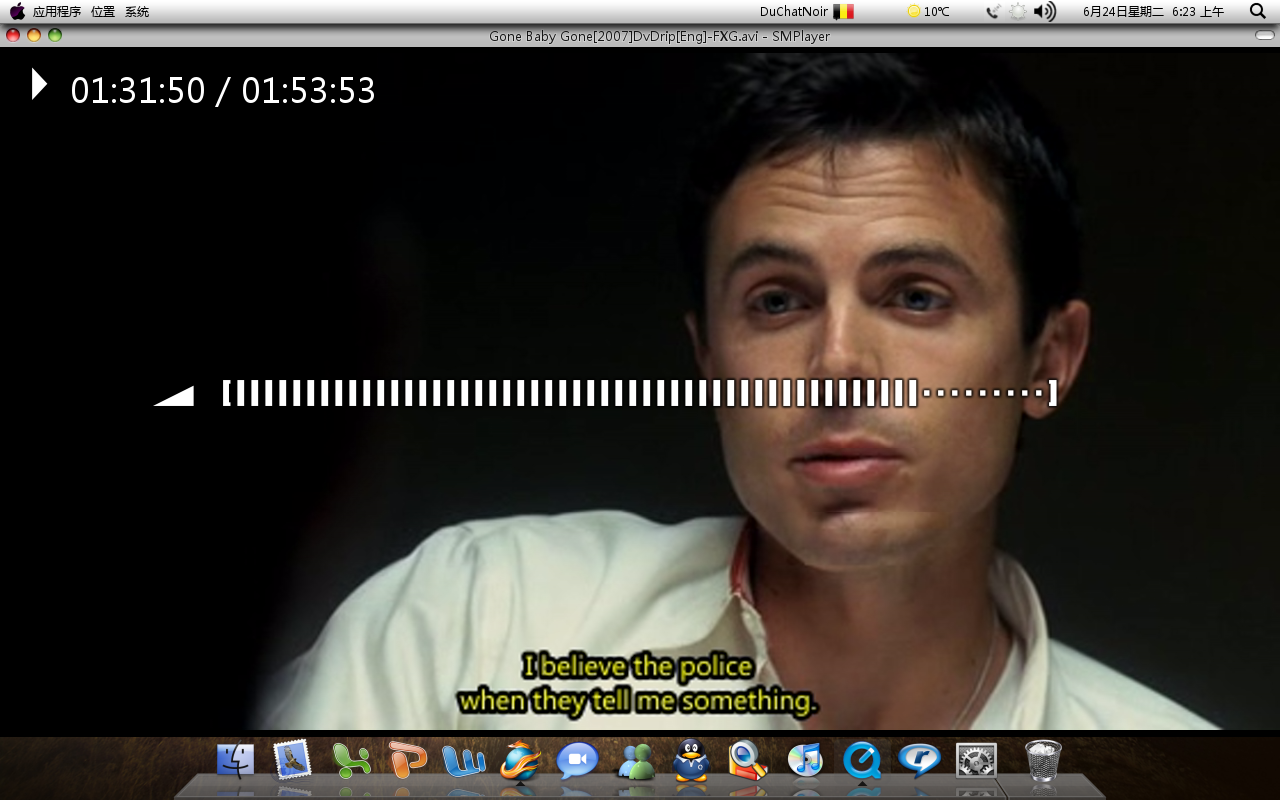Viewport: 1280px width, 800px height.
Task: Open the 应用程序 menu
Action: [57, 12]
